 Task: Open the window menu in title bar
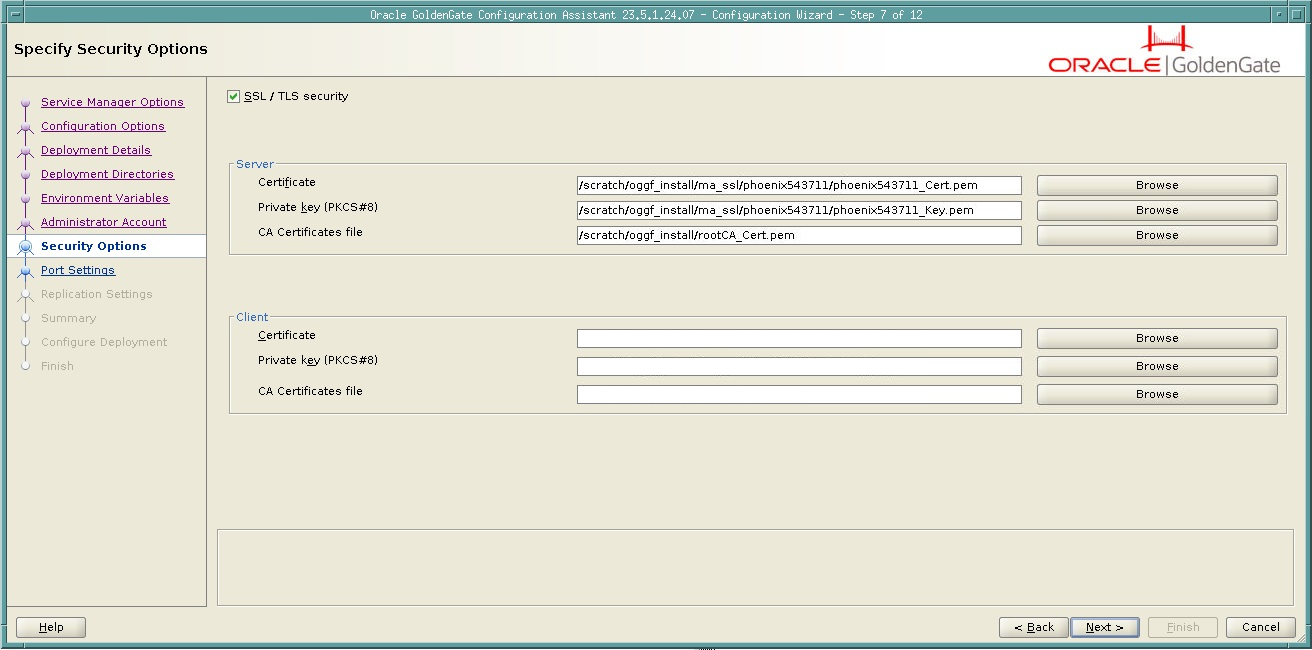pyautogui.click(x=15, y=14)
